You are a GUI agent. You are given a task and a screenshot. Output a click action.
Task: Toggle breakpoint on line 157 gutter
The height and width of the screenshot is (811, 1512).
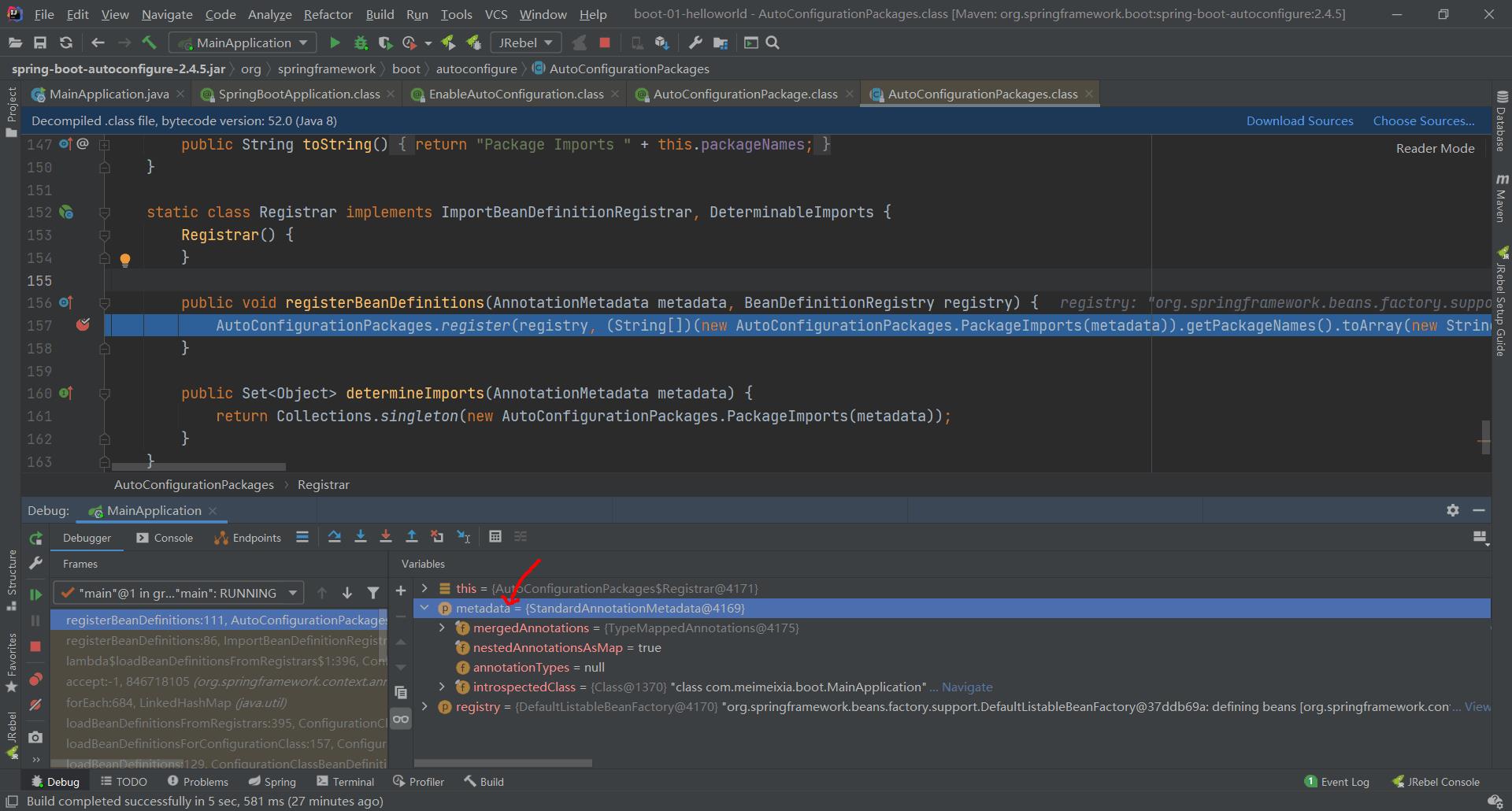tap(83, 324)
